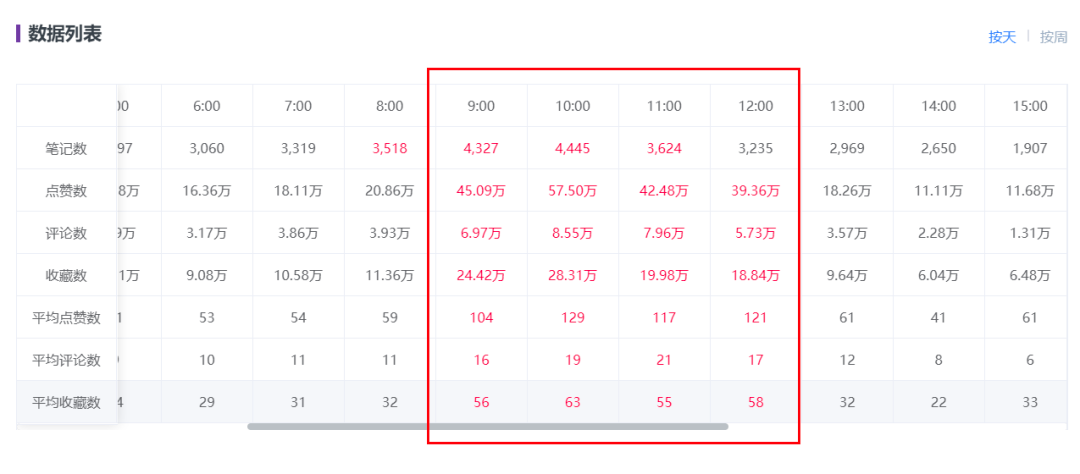Screen dimensions: 1080x474
Task: Select the 平均点赞数 row label
Action: tap(66, 318)
